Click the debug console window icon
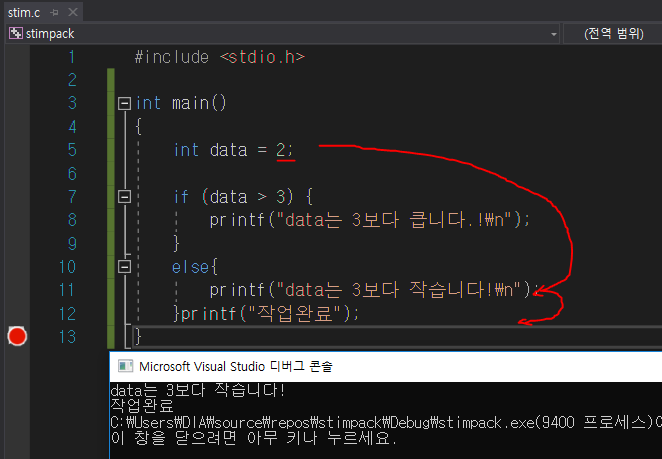 click(125, 366)
